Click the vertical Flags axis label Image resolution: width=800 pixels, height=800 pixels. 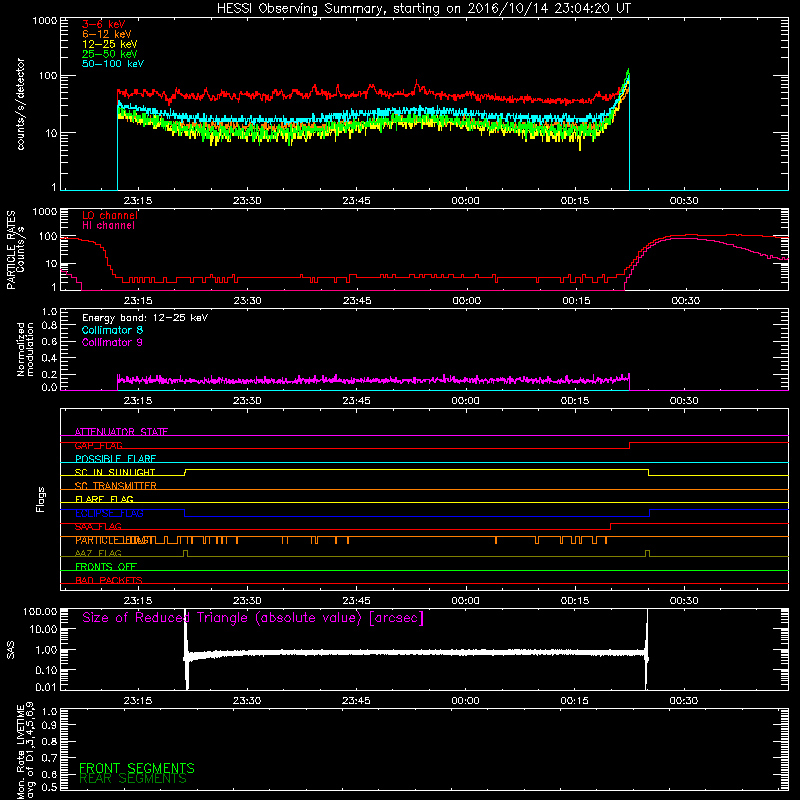tap(41, 499)
